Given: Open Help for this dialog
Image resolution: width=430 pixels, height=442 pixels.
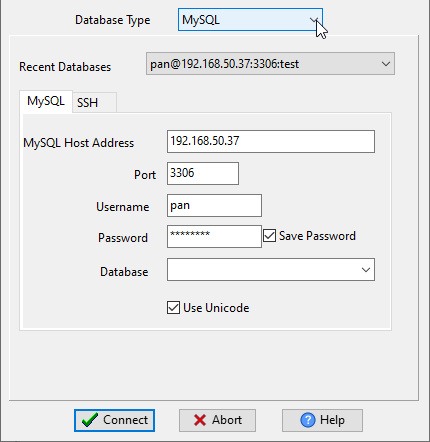Looking at the screenshot, I should coord(322,420).
